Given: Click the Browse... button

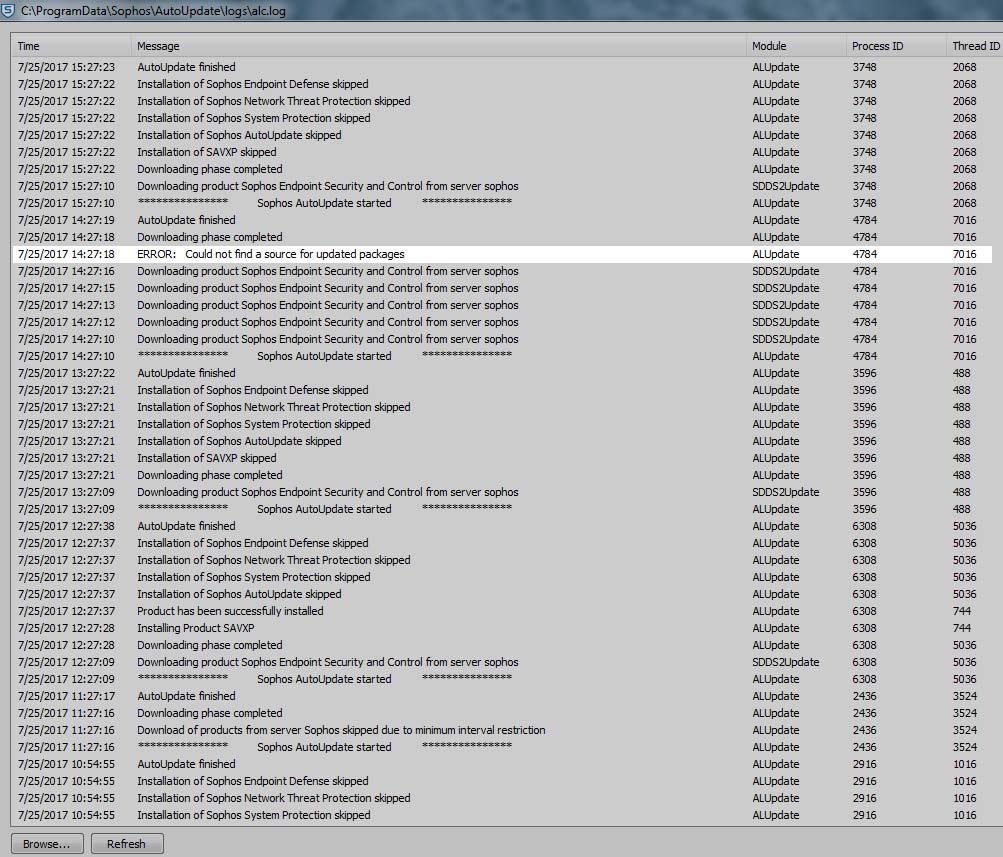Looking at the screenshot, I should (47, 844).
